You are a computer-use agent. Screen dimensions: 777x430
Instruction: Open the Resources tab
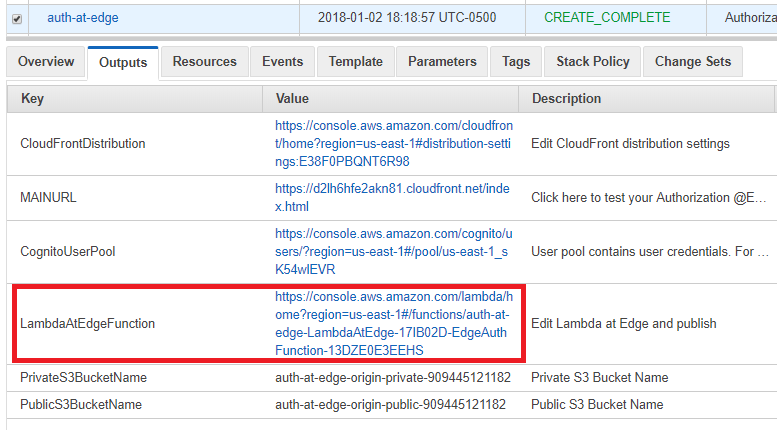click(x=205, y=61)
